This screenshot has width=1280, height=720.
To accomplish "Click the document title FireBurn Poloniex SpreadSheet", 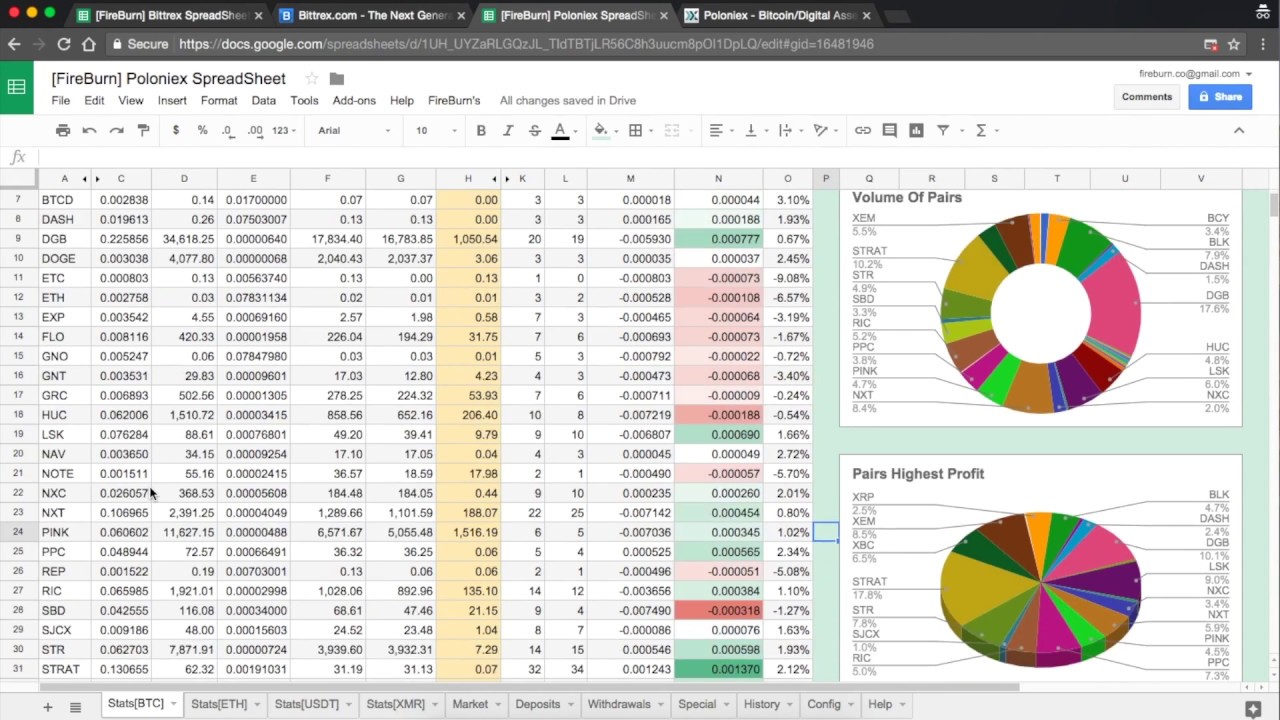I will pyautogui.click(x=168, y=79).
